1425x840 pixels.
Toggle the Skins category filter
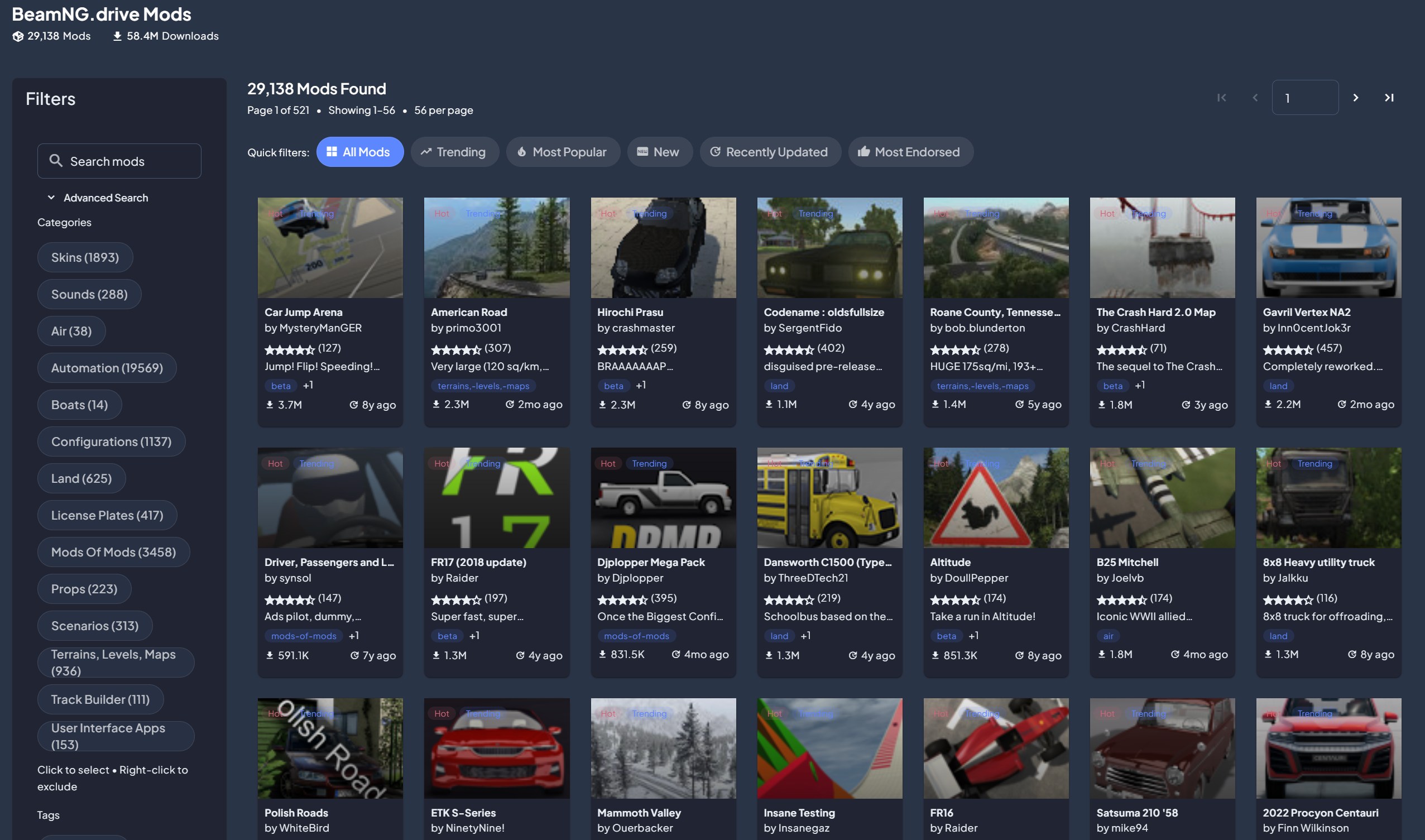tap(85, 257)
